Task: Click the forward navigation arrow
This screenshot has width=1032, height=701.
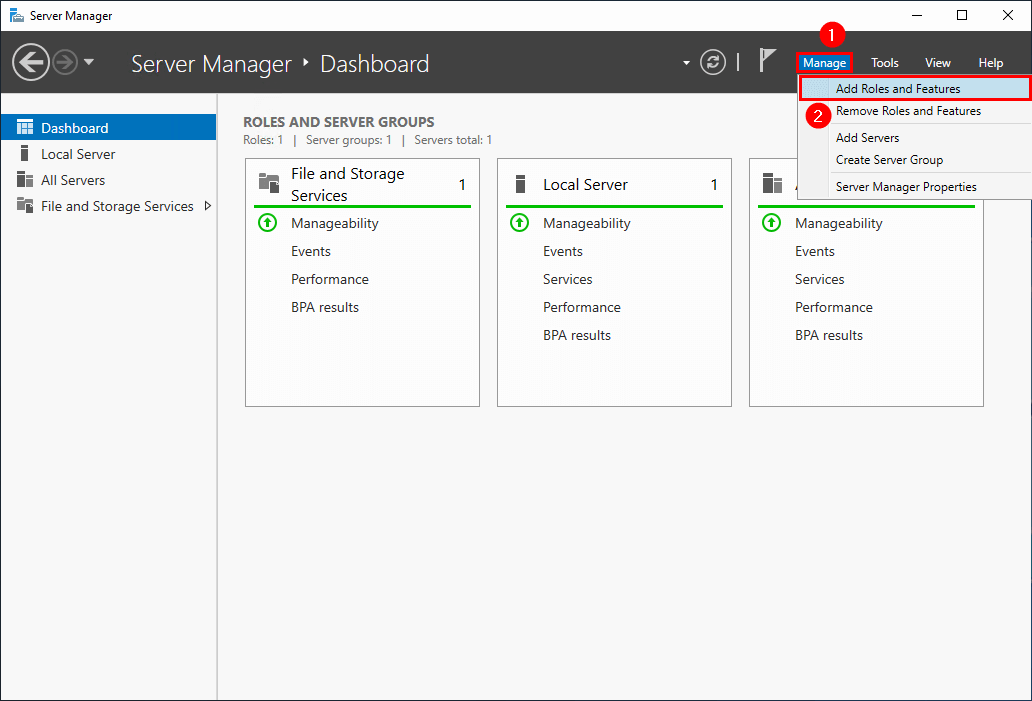Action: point(64,63)
